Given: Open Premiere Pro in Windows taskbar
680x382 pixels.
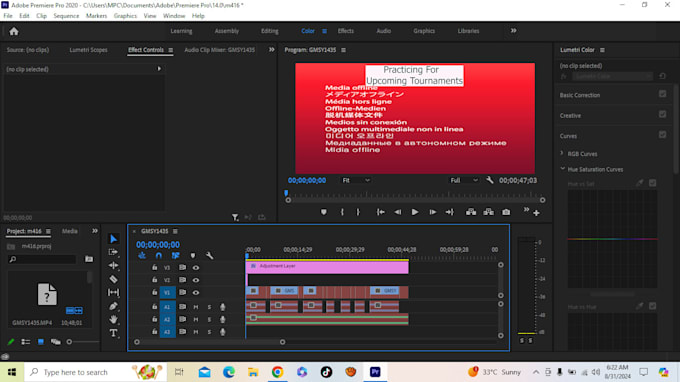Looking at the screenshot, I should [x=375, y=372].
